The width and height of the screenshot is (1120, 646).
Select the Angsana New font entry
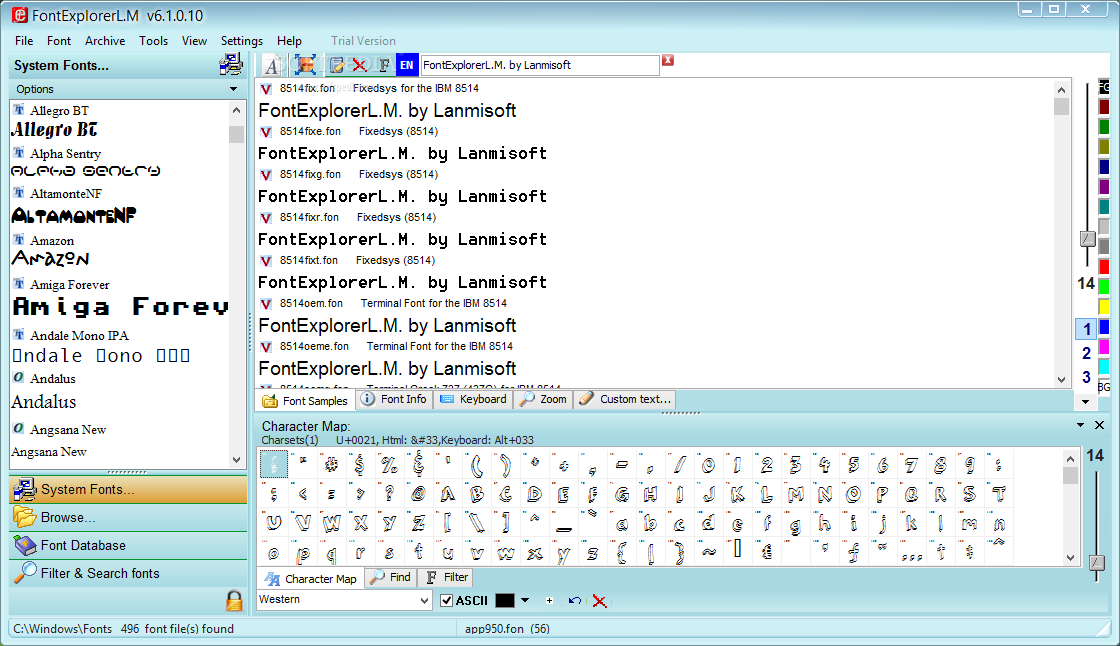[120, 441]
